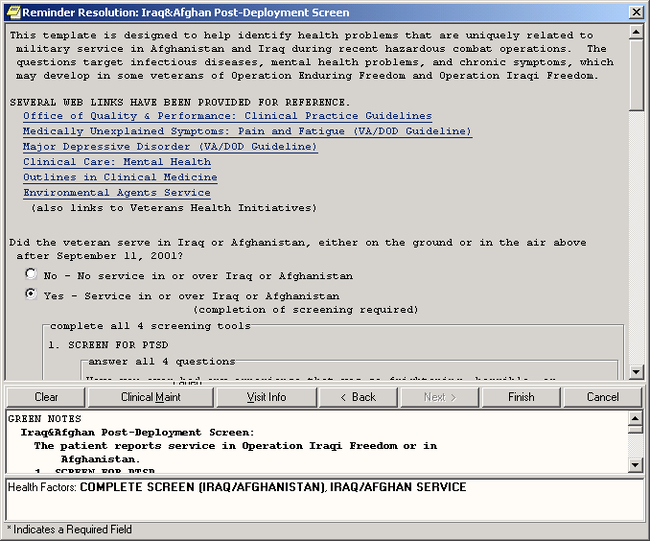The height and width of the screenshot is (541, 650).
Task: Cancel the reminder resolution dialog
Action: tap(602, 397)
